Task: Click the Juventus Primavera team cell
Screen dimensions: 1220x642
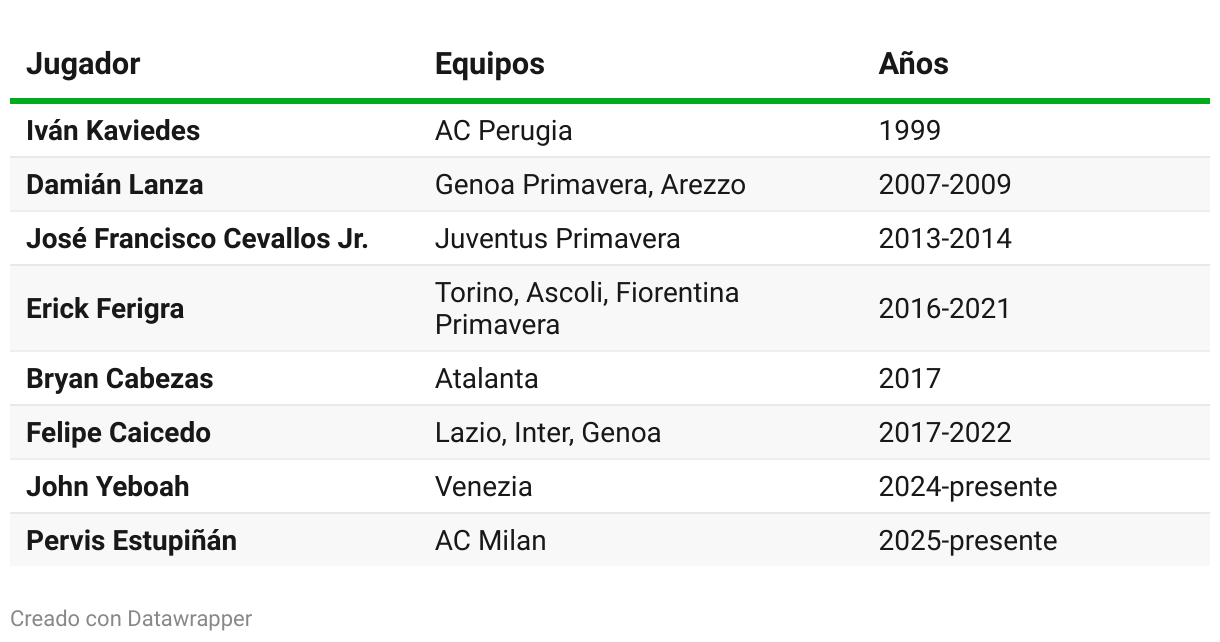Action: [558, 239]
